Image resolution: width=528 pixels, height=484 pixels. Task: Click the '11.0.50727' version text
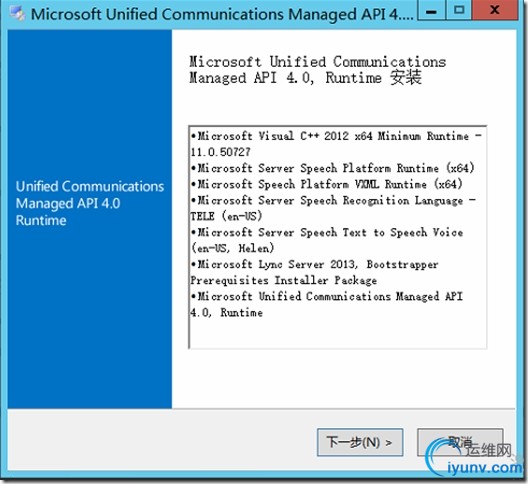point(220,152)
